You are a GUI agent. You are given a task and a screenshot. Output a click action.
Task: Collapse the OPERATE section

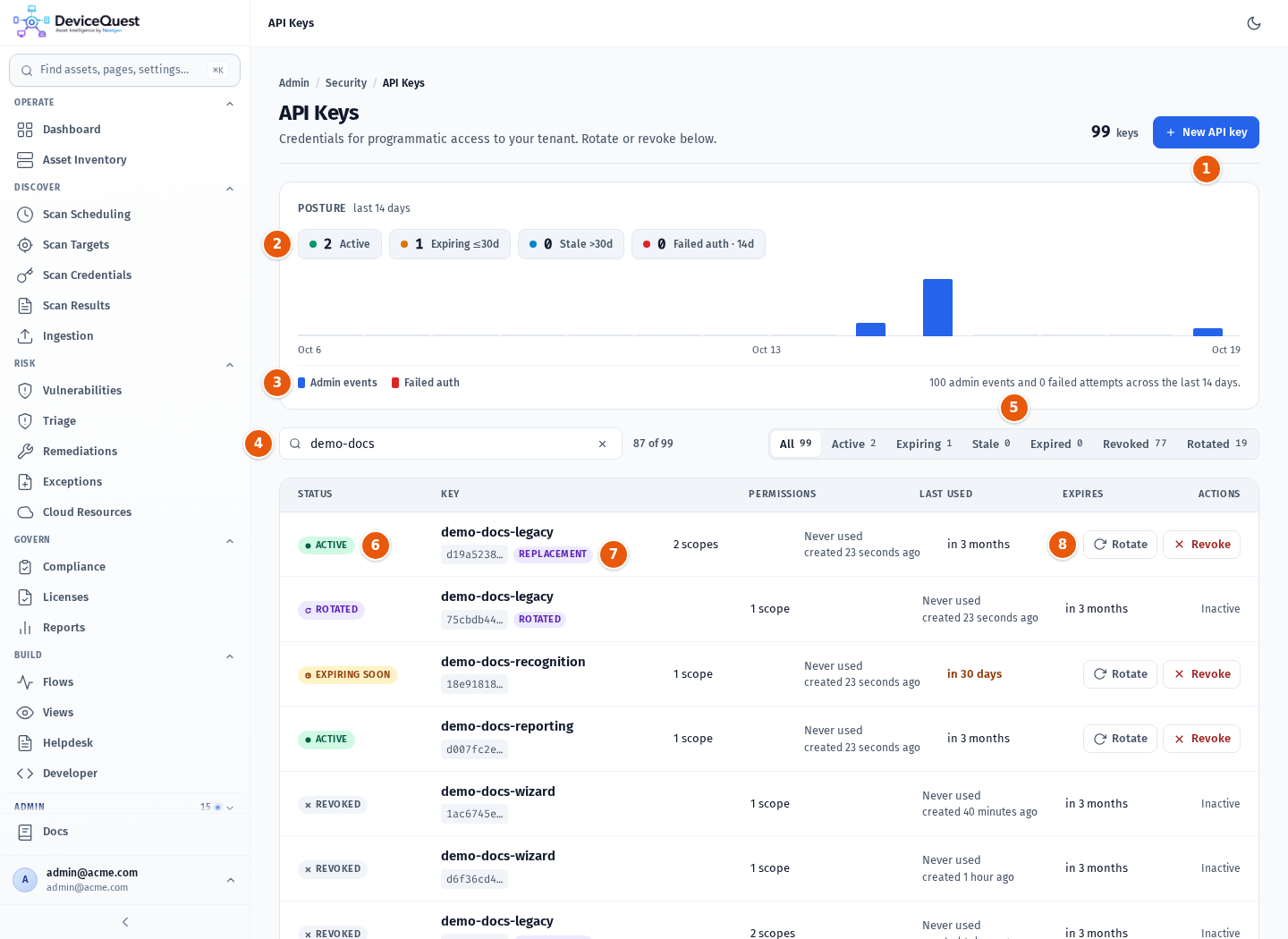230,104
